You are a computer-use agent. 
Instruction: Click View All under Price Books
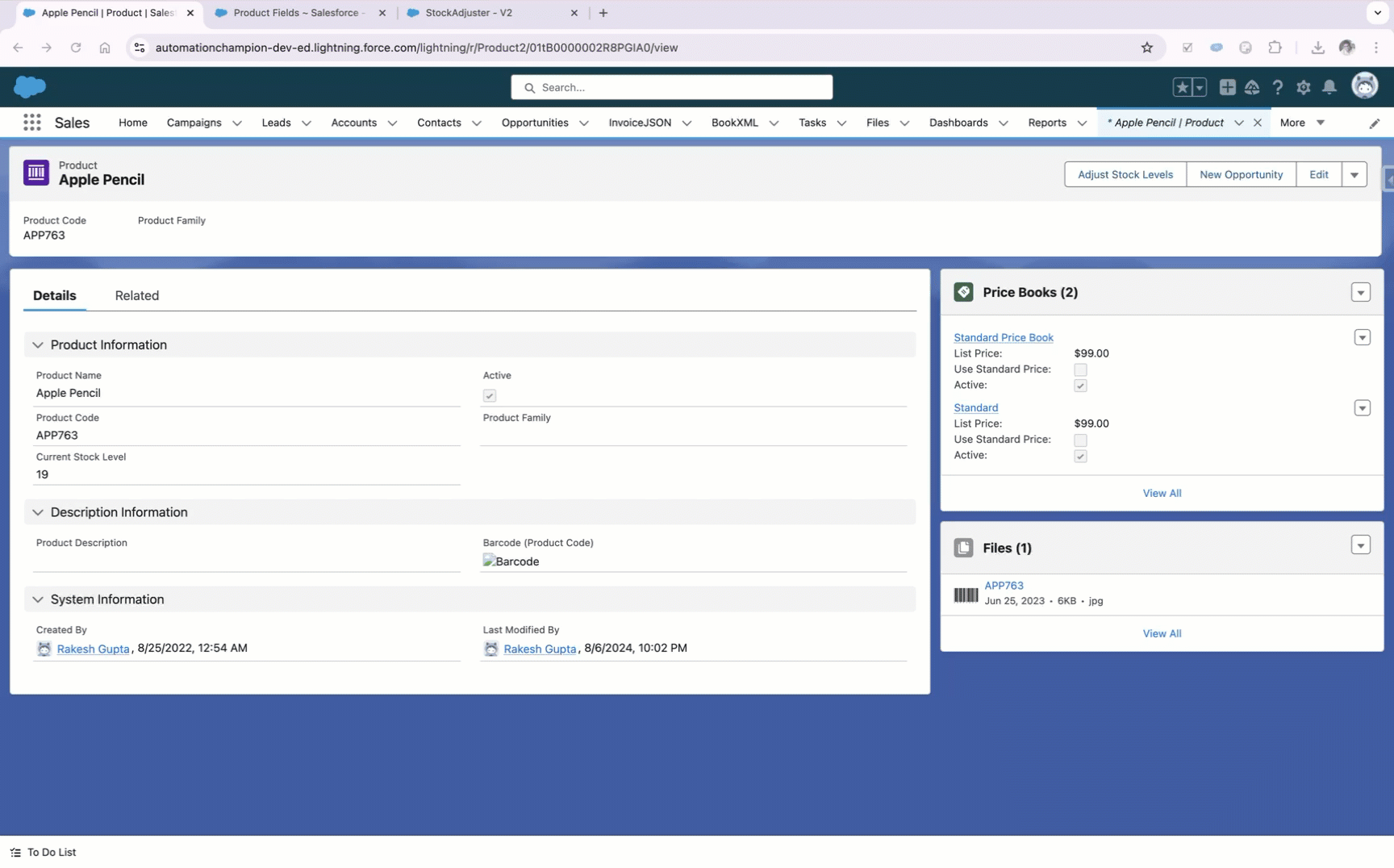click(x=1162, y=493)
